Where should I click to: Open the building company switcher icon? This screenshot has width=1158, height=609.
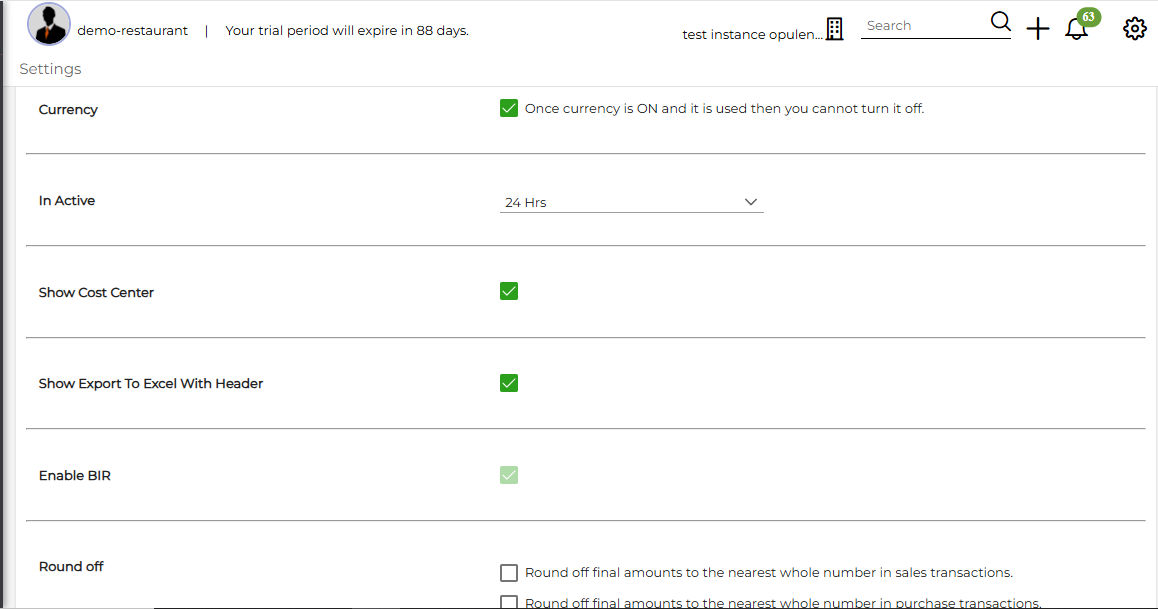pyautogui.click(x=835, y=30)
